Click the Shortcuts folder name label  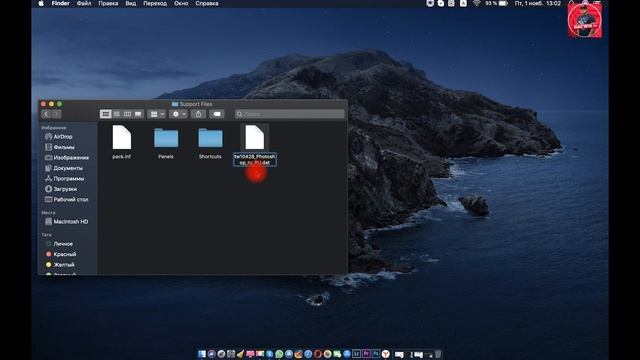pyautogui.click(x=210, y=156)
